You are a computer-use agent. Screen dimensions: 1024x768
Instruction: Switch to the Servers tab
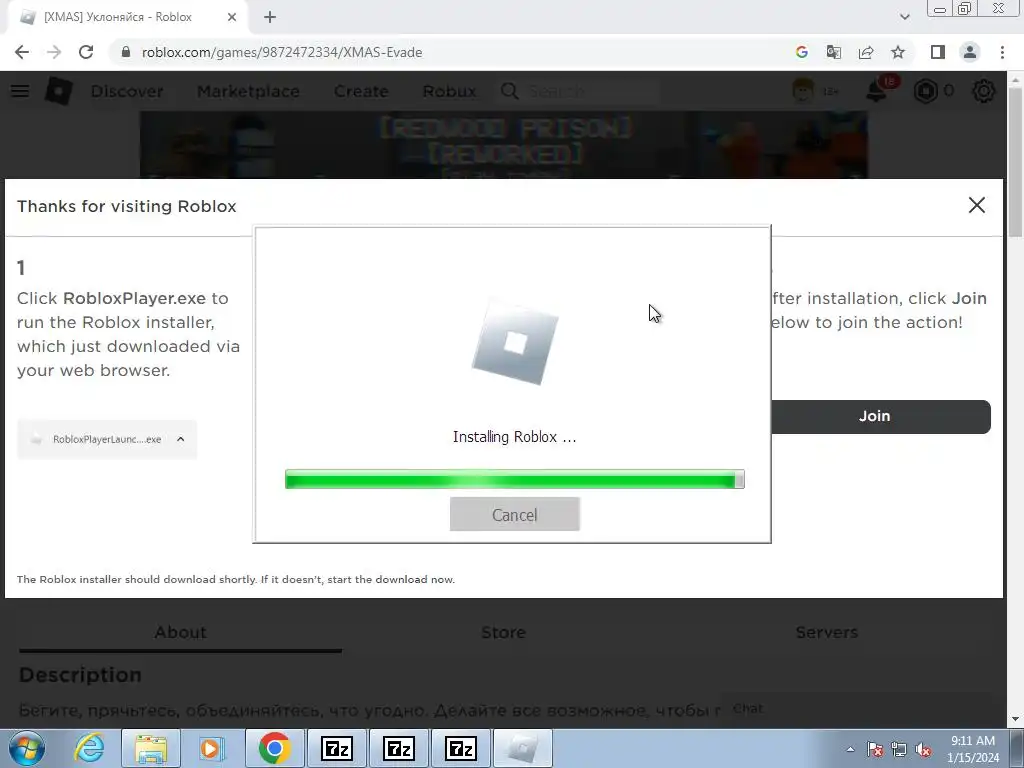[826, 632]
